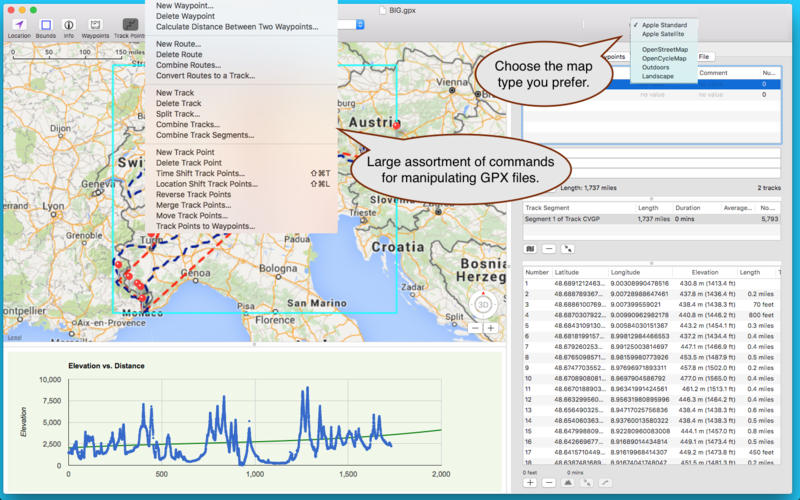Image resolution: width=800 pixels, height=500 pixels.
Task: Open the Info toolbar button
Action: coord(69,24)
